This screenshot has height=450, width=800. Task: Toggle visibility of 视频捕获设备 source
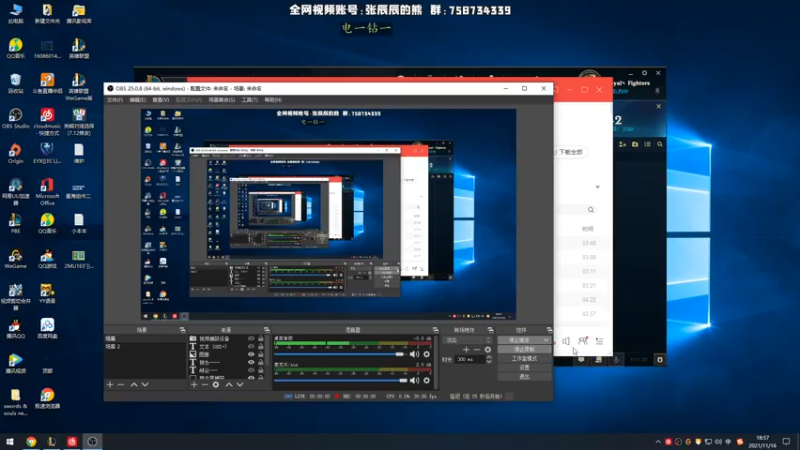coord(251,339)
